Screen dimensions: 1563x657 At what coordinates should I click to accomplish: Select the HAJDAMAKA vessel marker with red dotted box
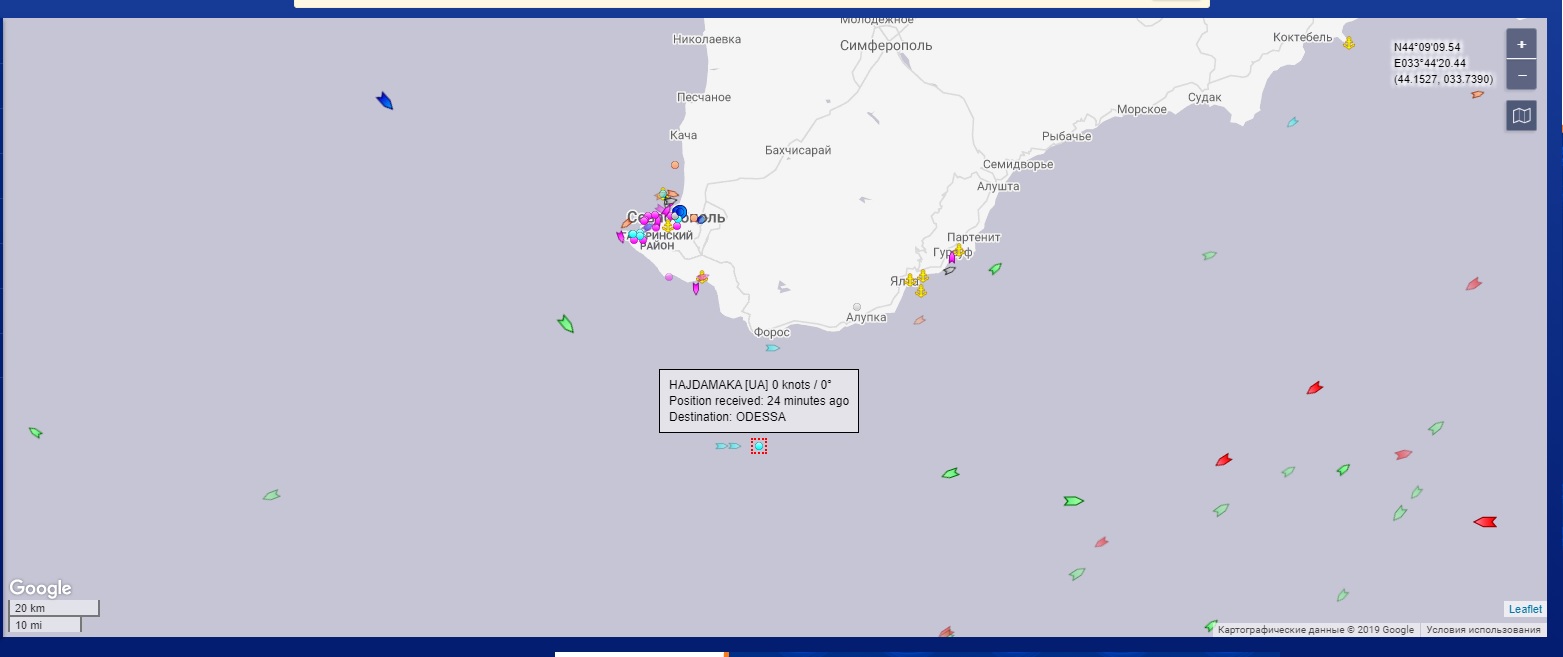pyautogui.click(x=759, y=446)
